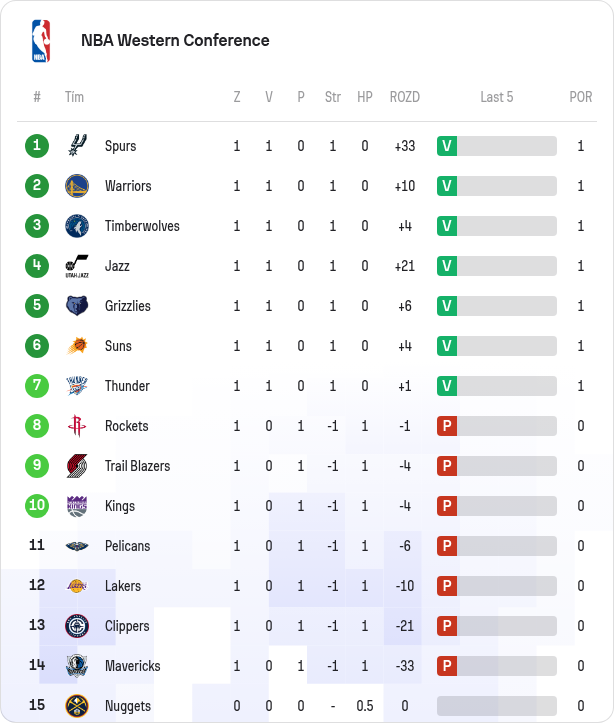Click the green V badge for Spurs

447,146
